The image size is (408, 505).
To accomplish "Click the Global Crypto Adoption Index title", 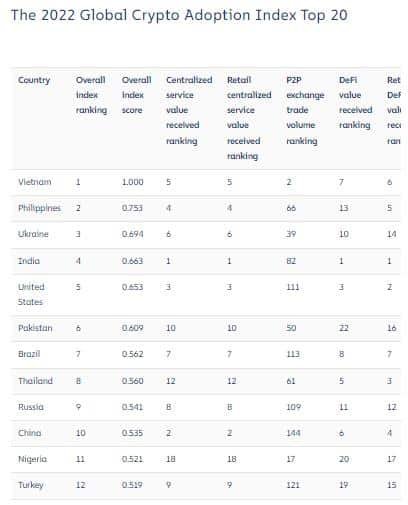I will [179, 15].
